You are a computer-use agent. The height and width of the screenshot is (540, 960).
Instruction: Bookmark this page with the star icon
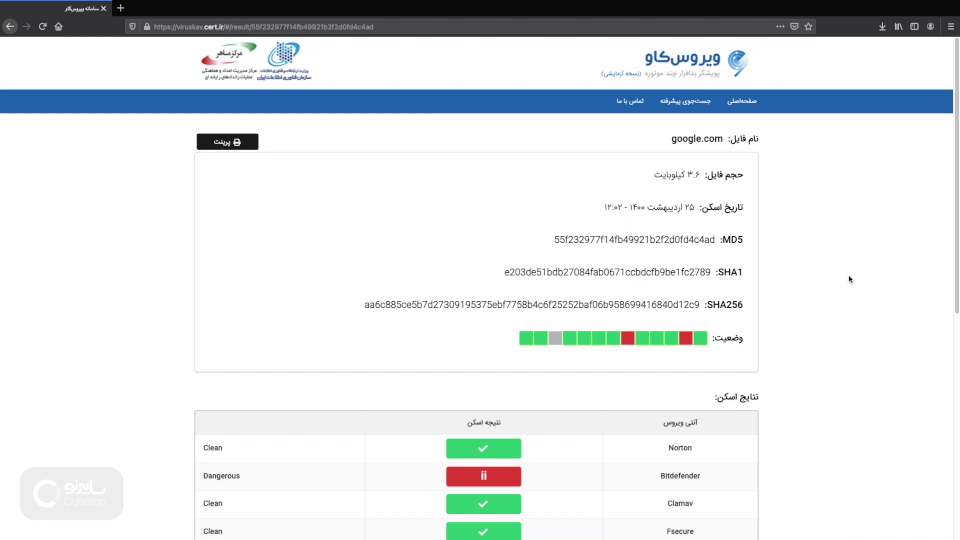point(808,27)
